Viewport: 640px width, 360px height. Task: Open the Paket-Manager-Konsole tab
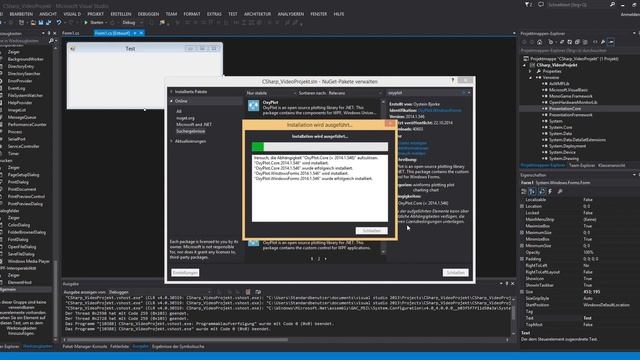point(85,347)
